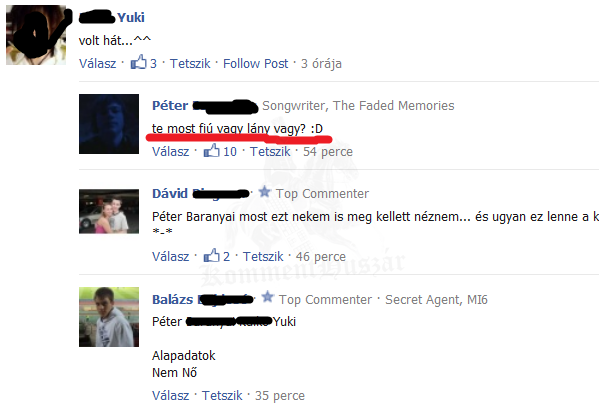The width and height of the screenshot is (599, 408).
Task: Click Válasz under Dávid's comment
Action: (x=170, y=256)
